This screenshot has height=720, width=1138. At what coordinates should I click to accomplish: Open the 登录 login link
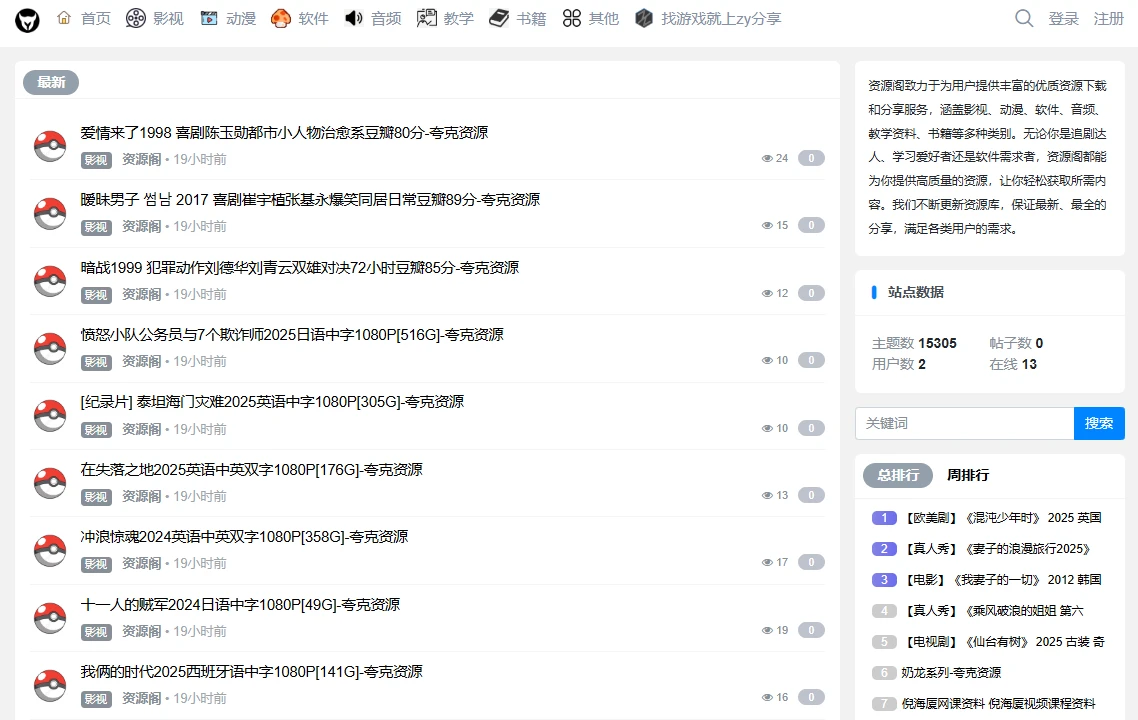tap(1063, 18)
